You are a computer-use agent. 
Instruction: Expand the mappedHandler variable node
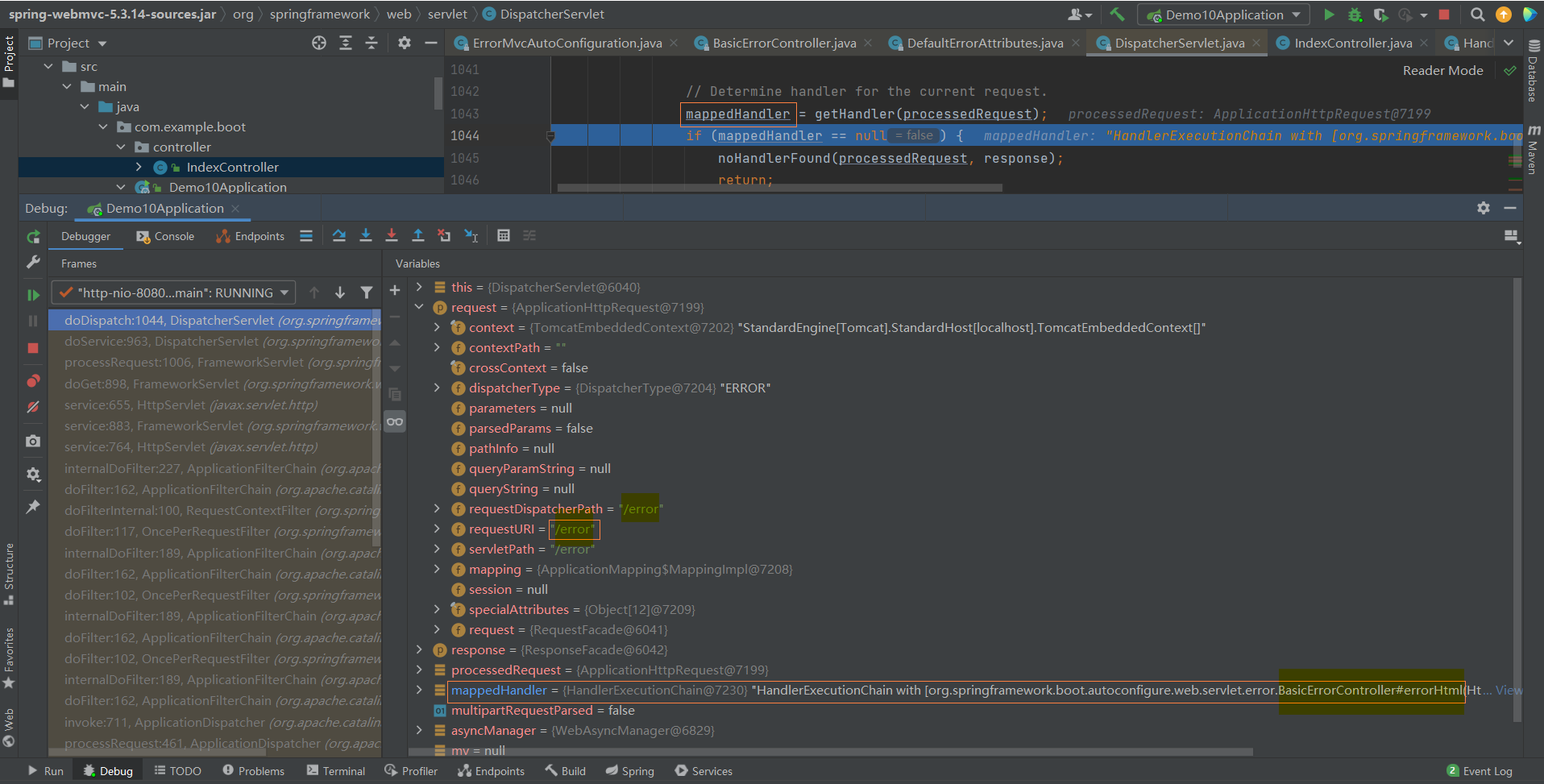419,690
